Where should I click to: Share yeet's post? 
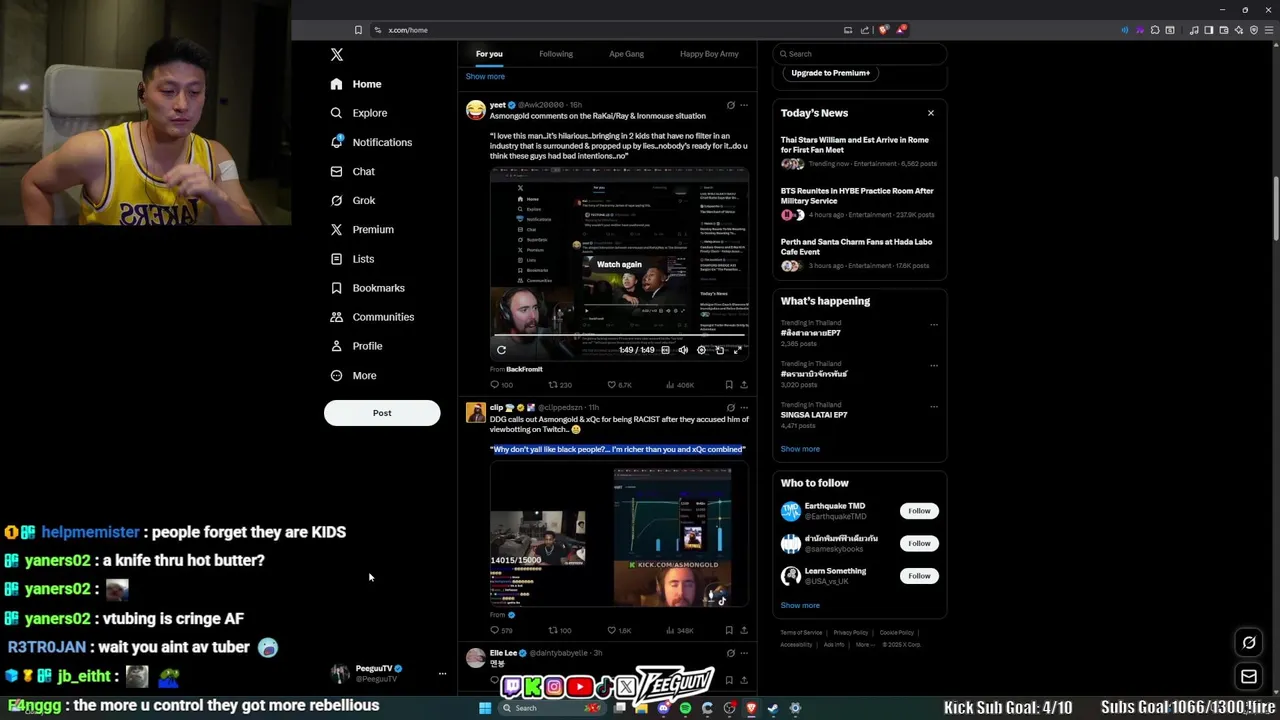click(744, 385)
